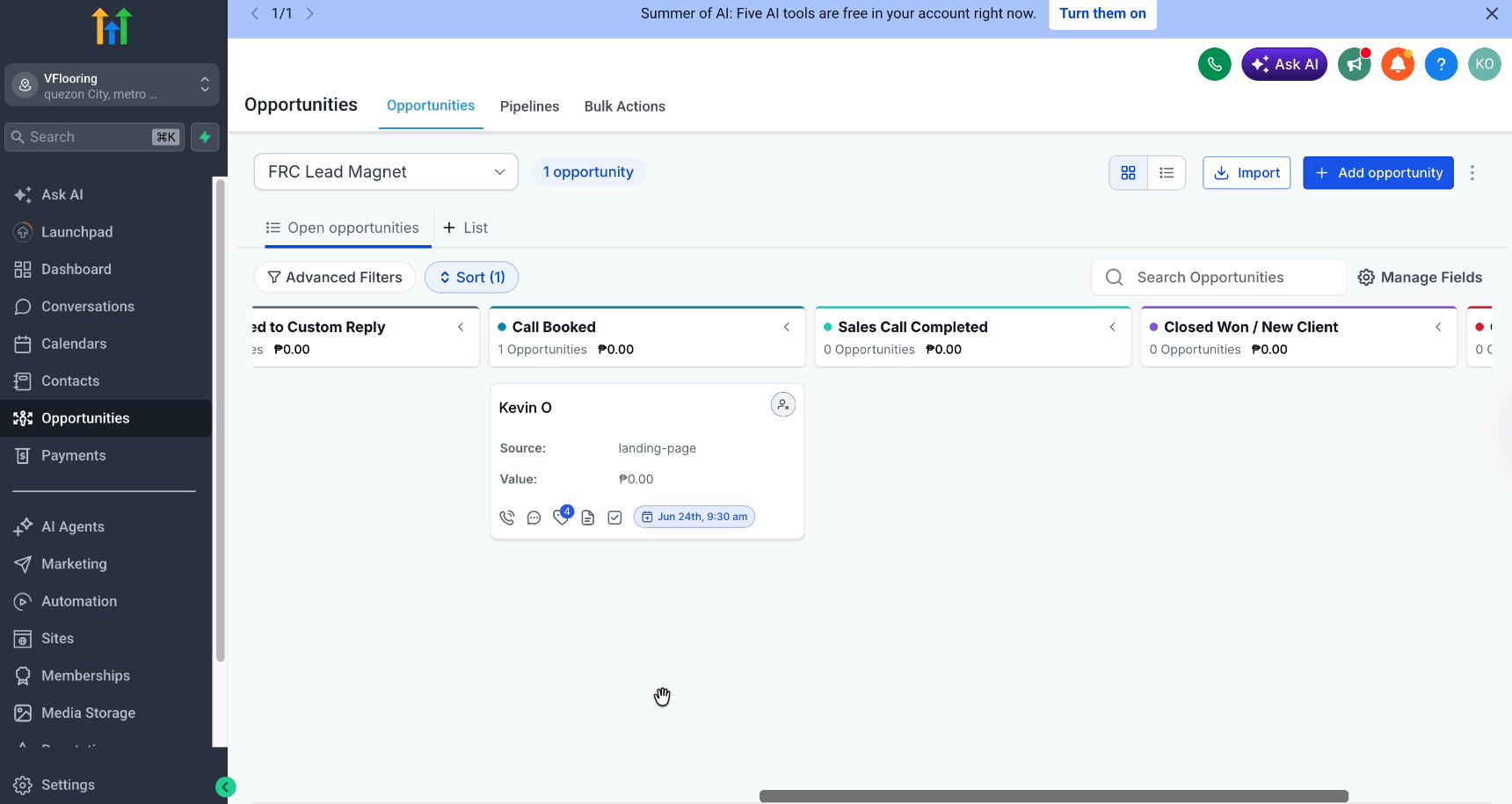1512x804 pixels.
Task: Collapse the Sales Call Completed column
Action: (1113, 327)
